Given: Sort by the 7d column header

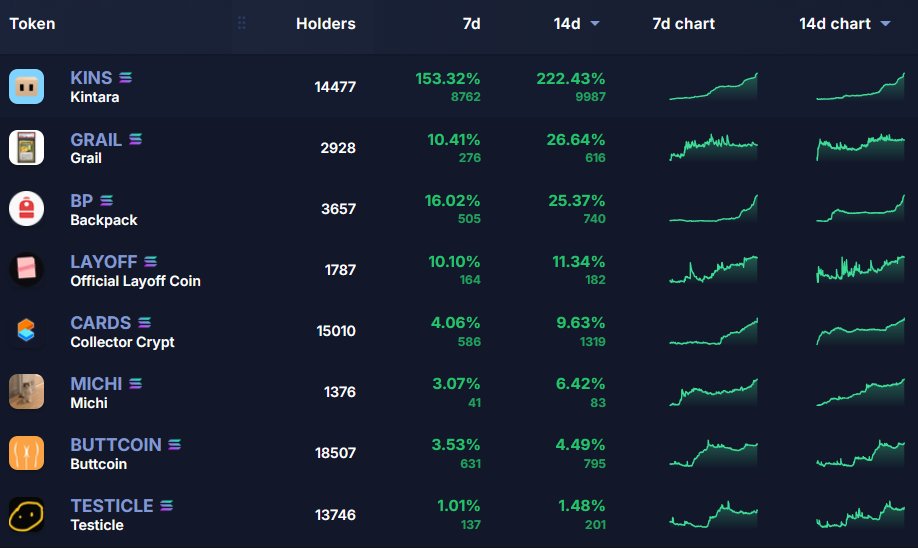Looking at the screenshot, I should tap(471, 23).
